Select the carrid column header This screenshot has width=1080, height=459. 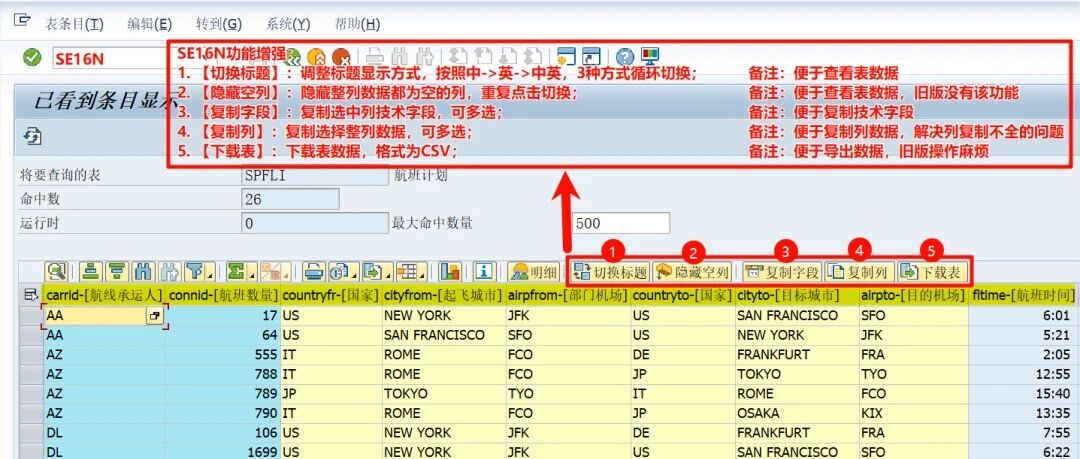(x=104, y=296)
